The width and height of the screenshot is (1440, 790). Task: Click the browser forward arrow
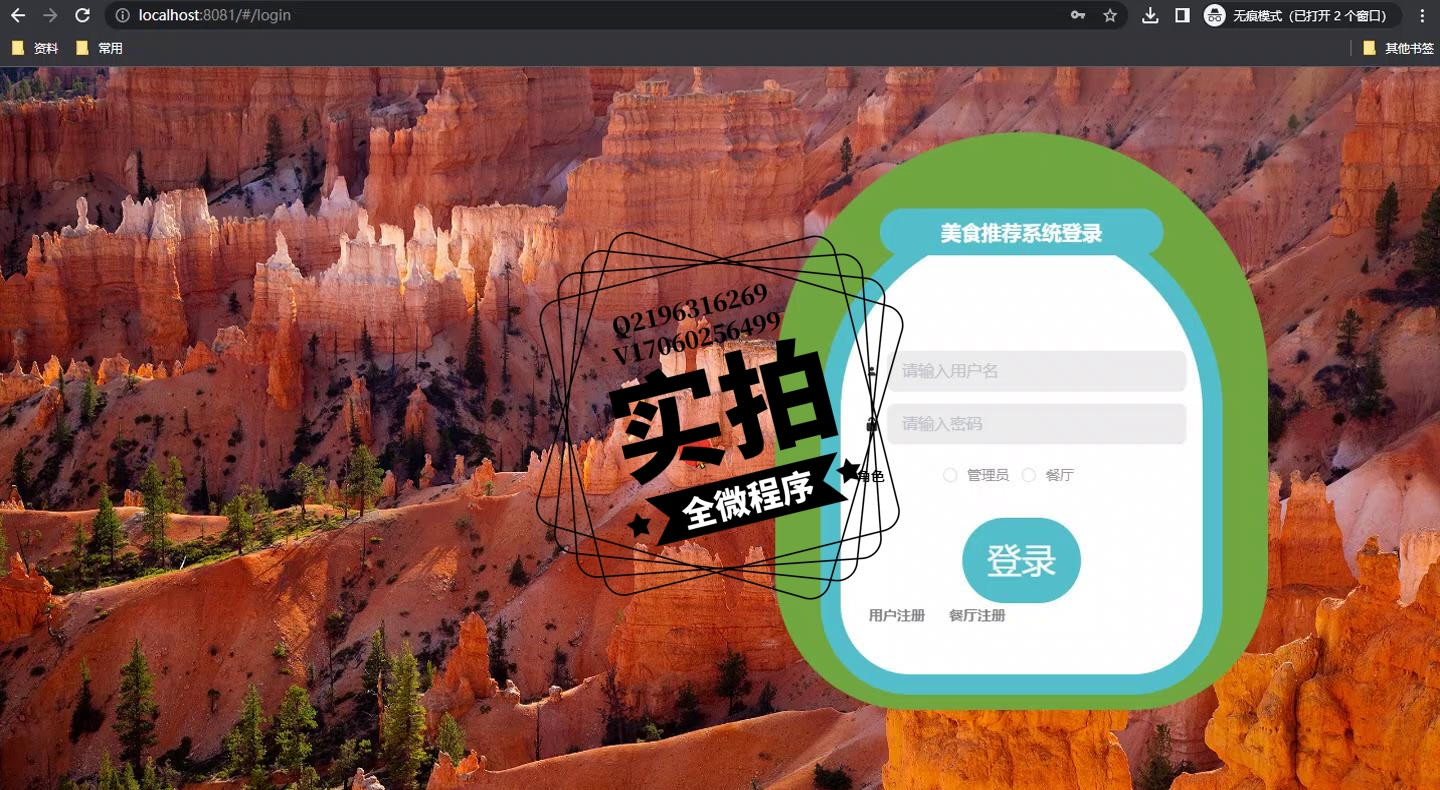[50, 16]
